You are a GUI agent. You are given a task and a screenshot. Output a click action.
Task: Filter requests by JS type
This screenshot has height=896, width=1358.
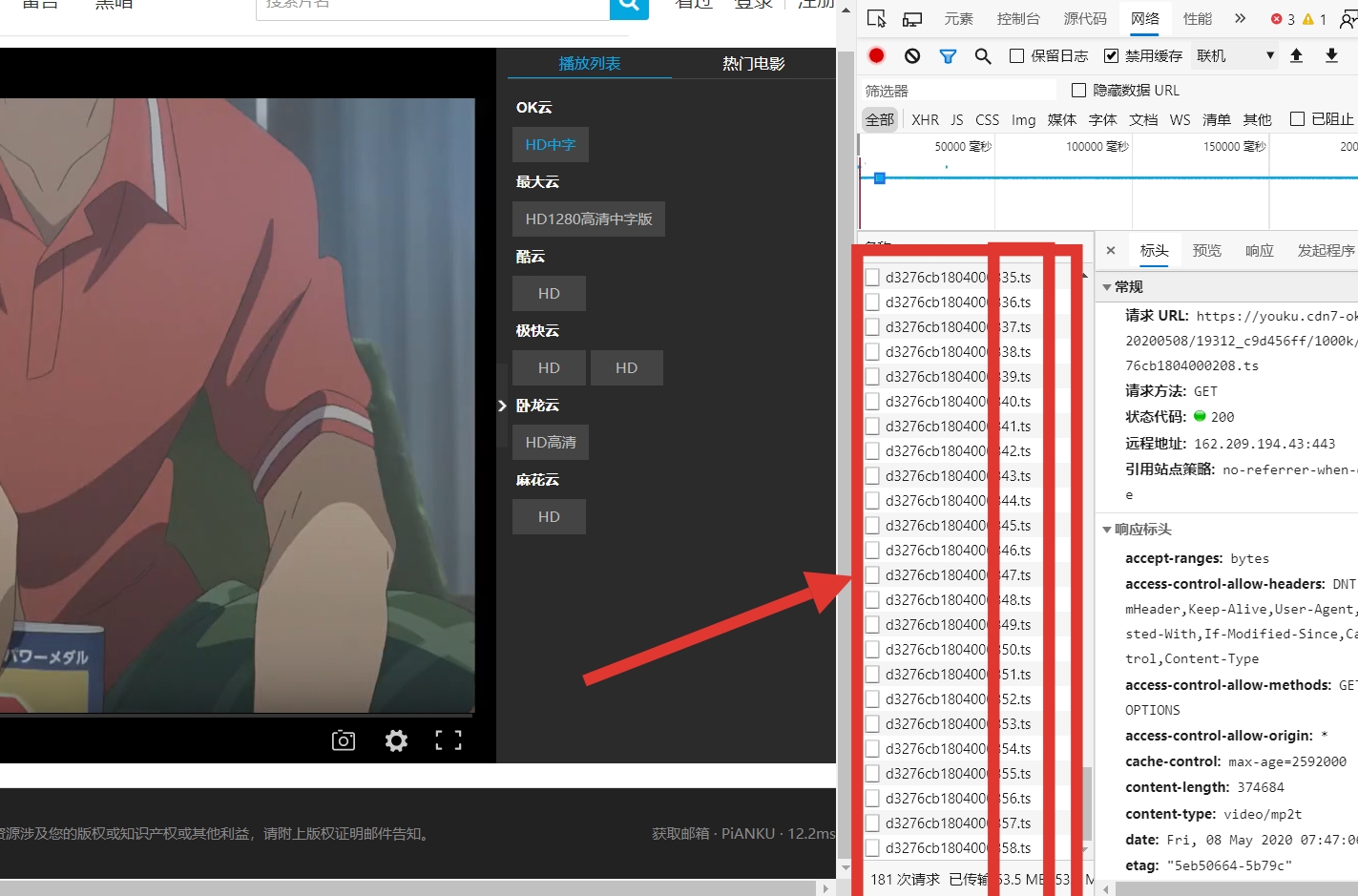(956, 119)
